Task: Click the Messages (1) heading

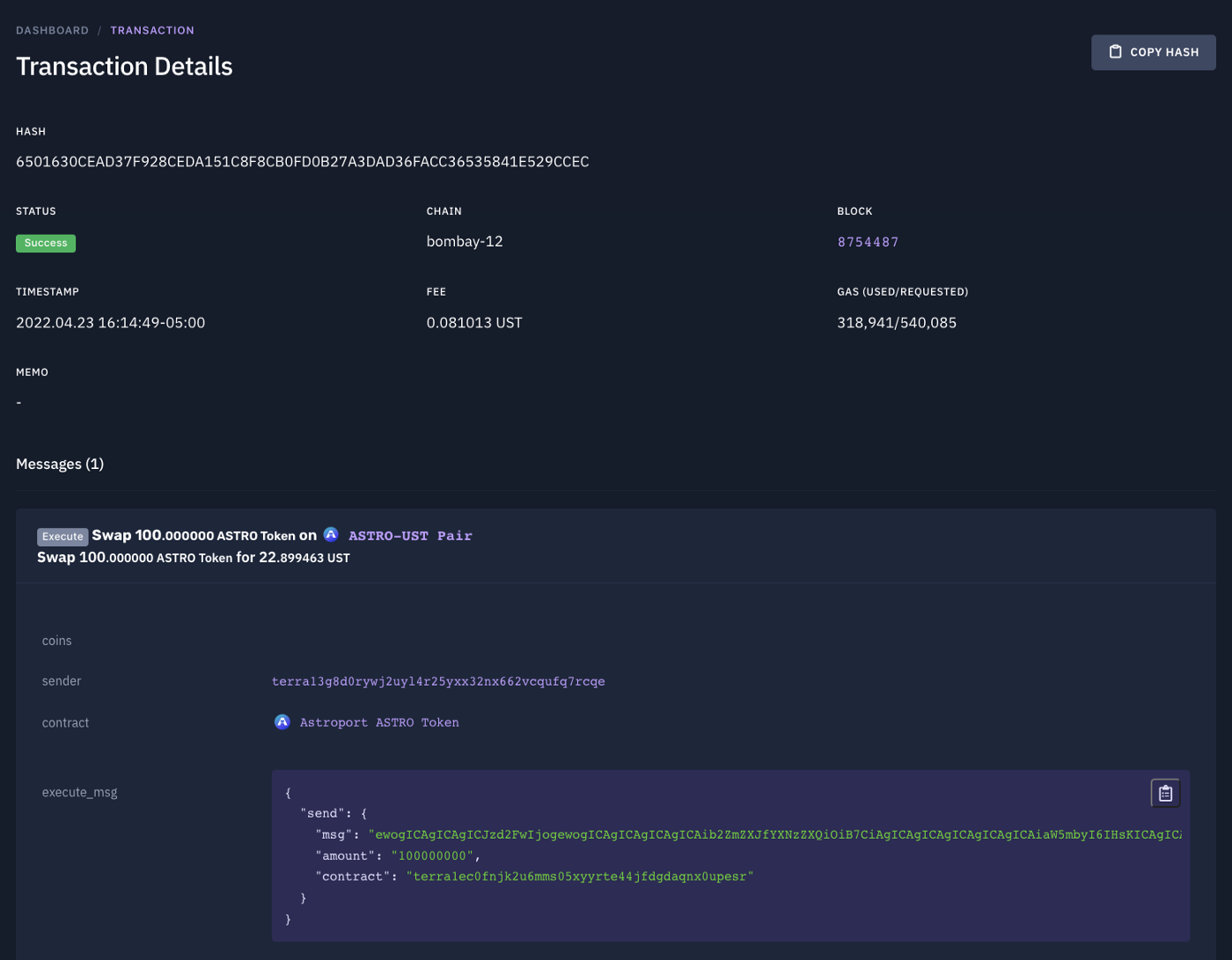Action: point(60,464)
